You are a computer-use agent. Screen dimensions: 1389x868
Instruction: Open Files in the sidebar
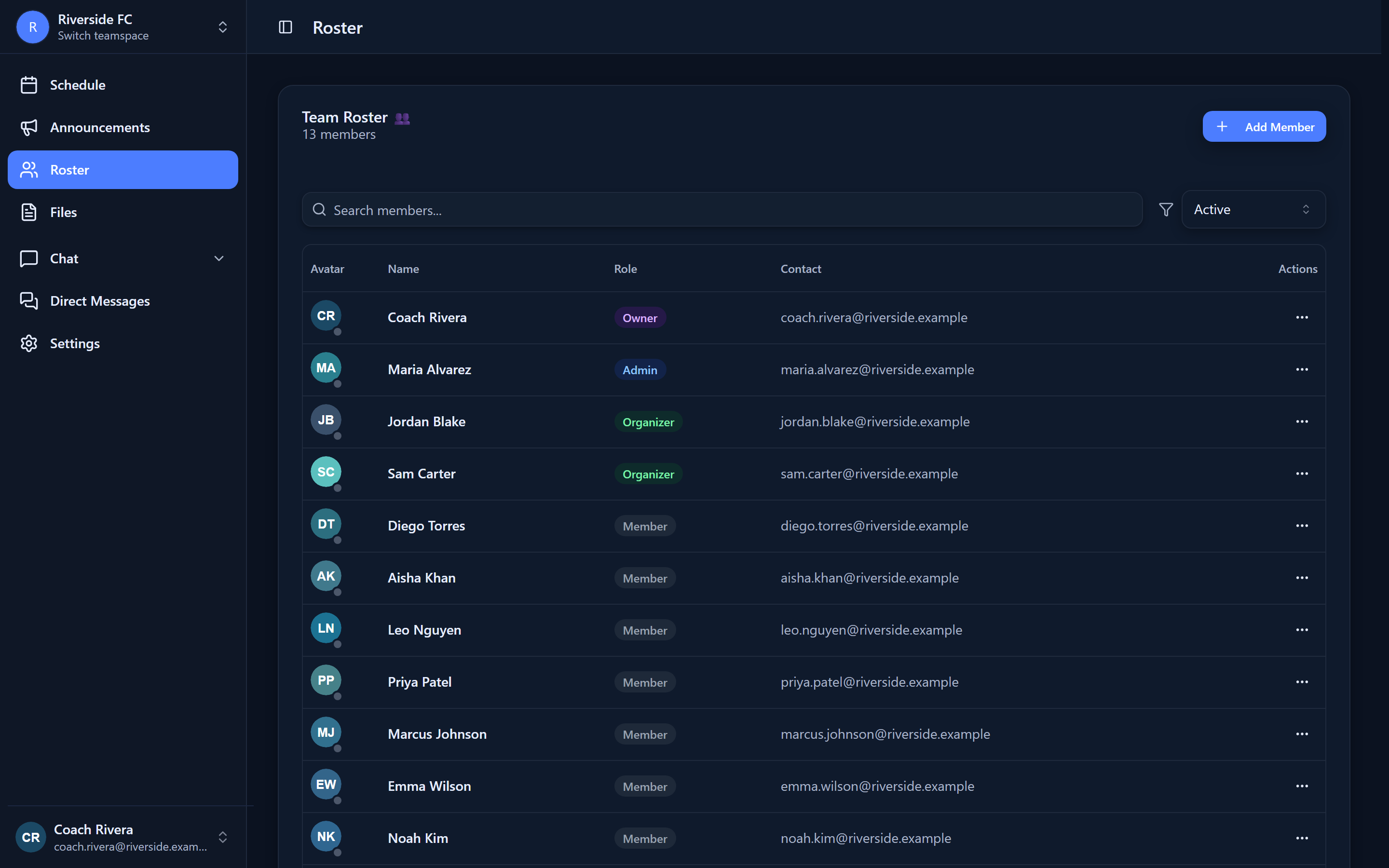(x=123, y=212)
